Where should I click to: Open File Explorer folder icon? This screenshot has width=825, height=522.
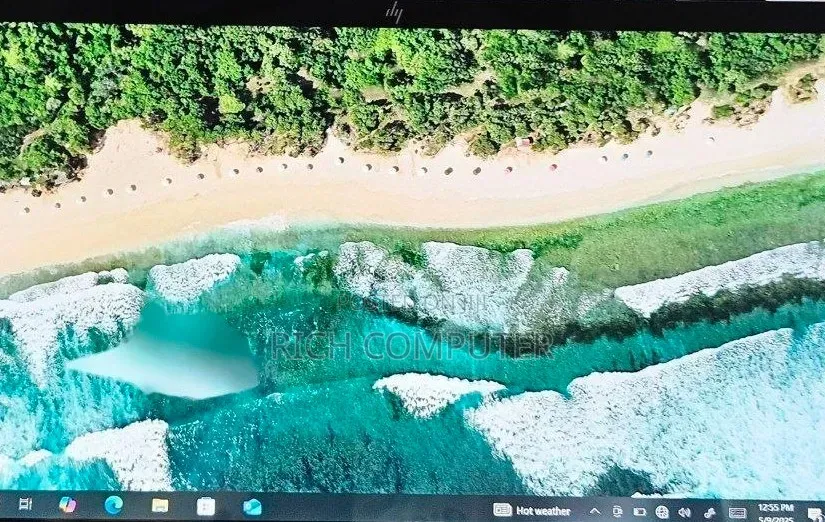(x=160, y=506)
